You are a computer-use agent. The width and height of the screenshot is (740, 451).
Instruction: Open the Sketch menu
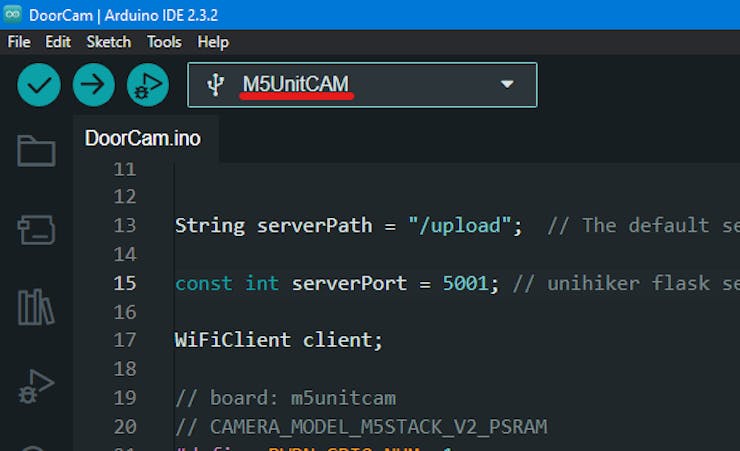point(109,42)
